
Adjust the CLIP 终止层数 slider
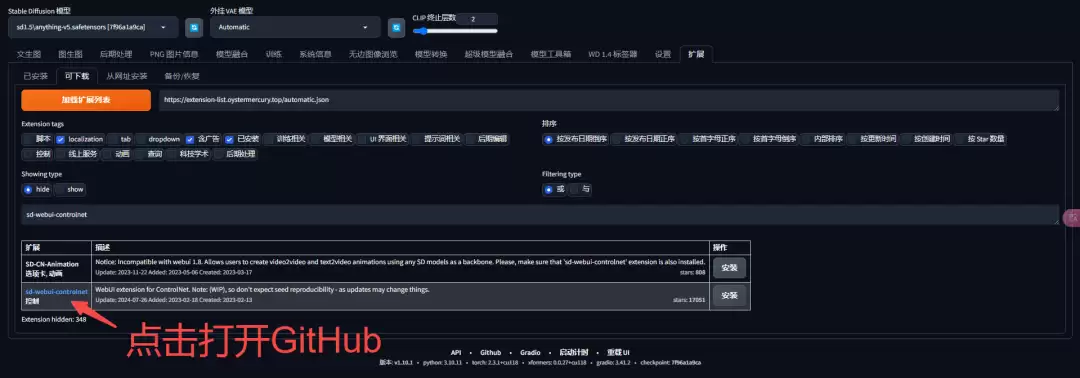(455, 31)
